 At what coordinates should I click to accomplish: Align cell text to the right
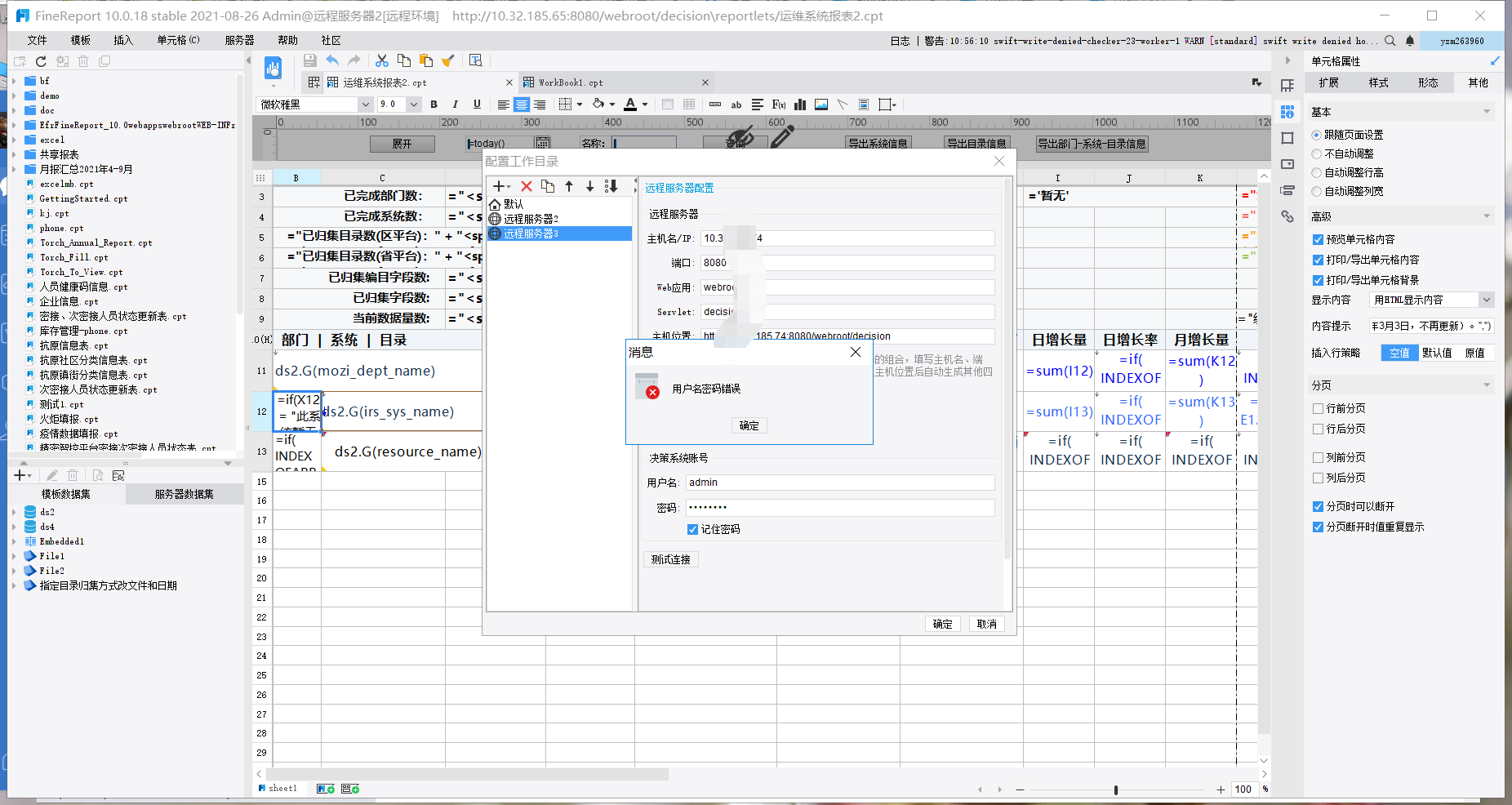coord(540,105)
